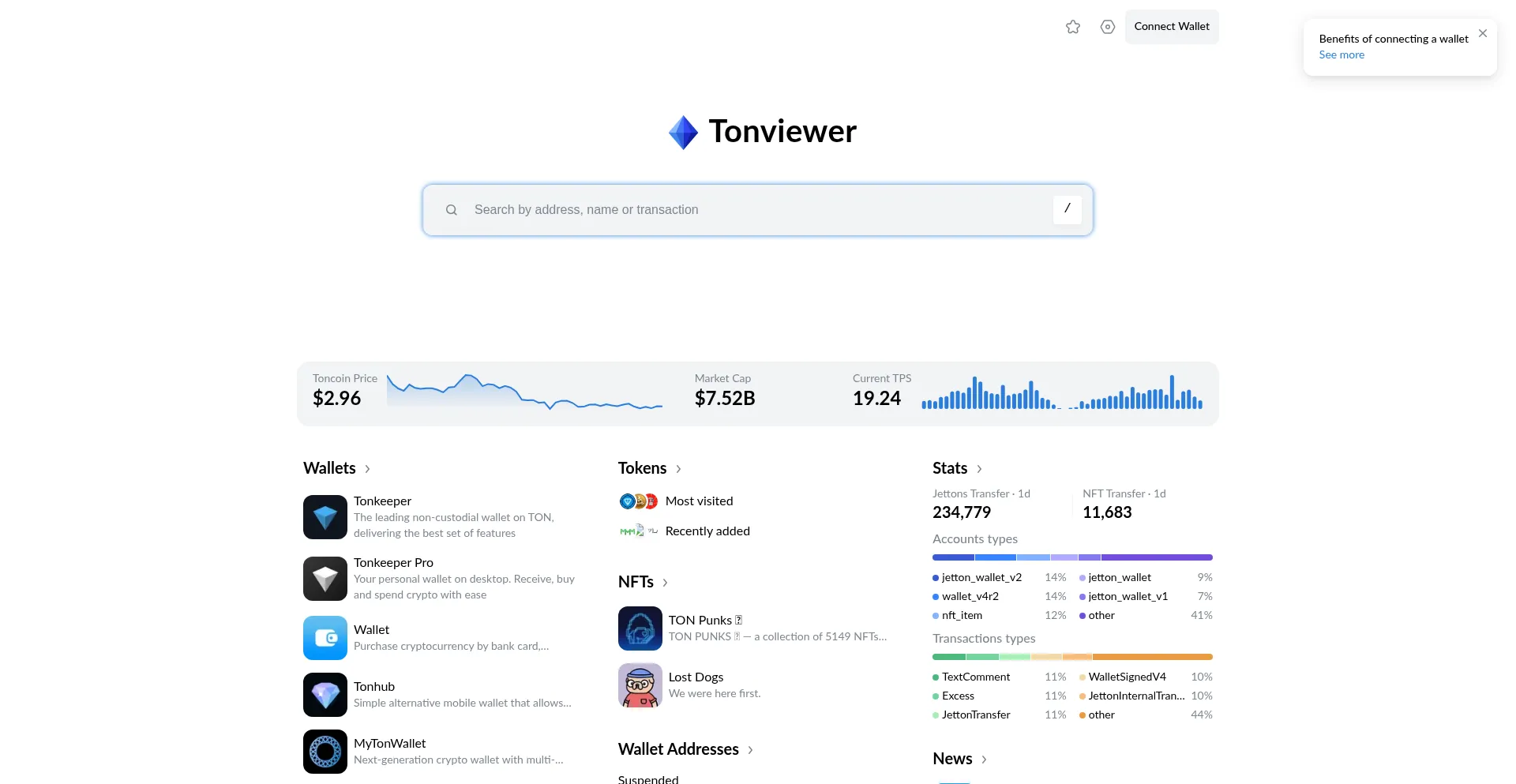Open the MyTonWallet title
The height and width of the screenshot is (784, 1516).
tap(389, 744)
